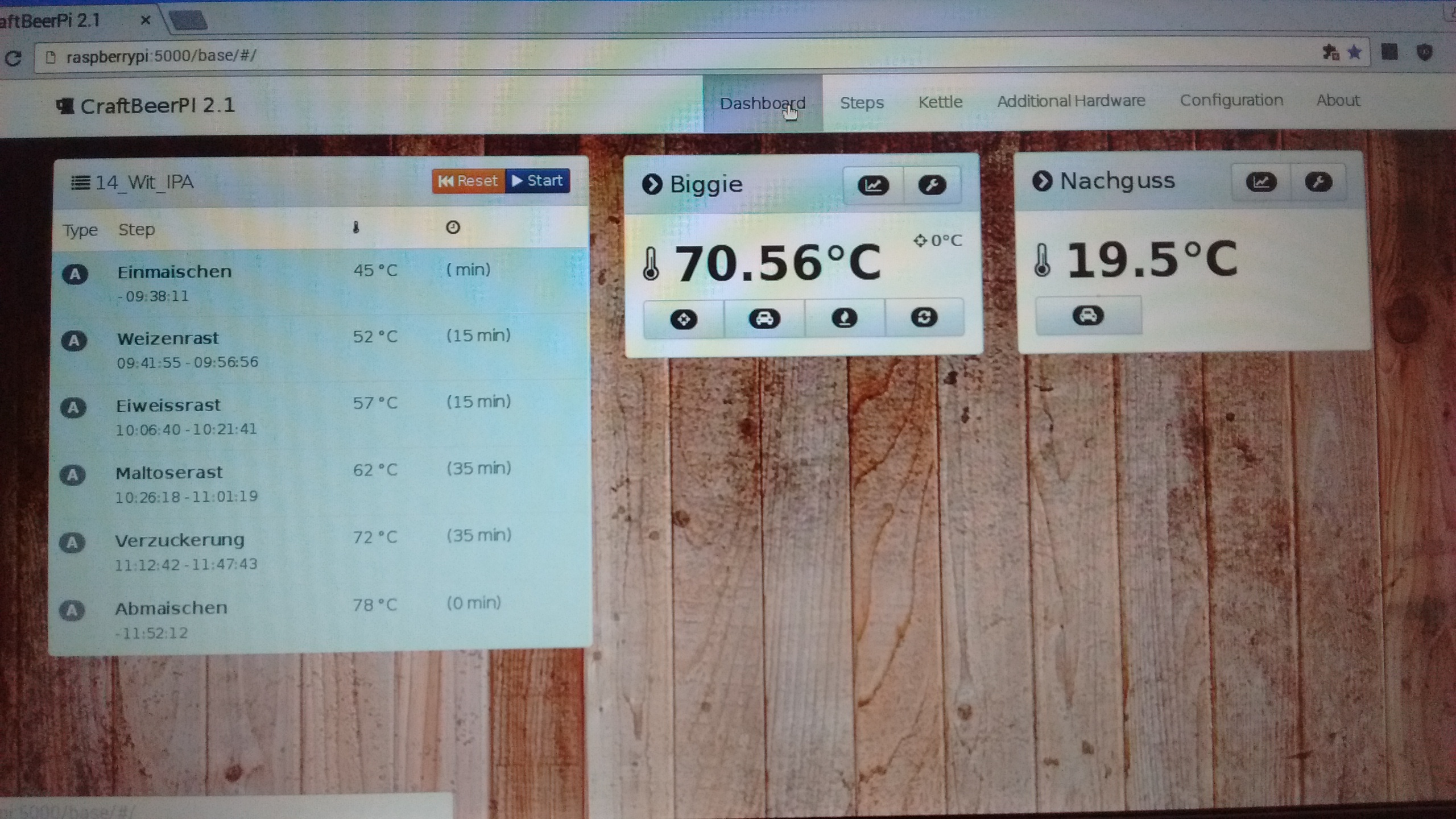1456x819 pixels.
Task: Open Biggie kettle temperature chart
Action: pos(873,185)
